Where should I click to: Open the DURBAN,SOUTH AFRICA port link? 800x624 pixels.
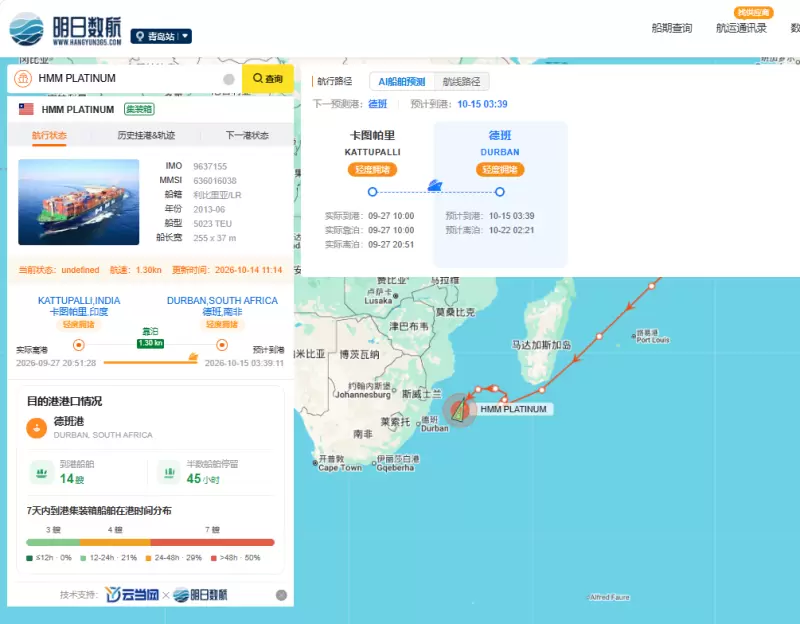[222, 301]
